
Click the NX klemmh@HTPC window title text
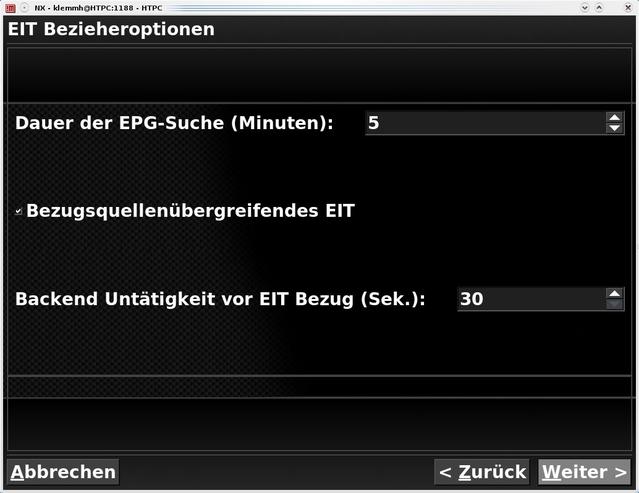(x=98, y=8)
